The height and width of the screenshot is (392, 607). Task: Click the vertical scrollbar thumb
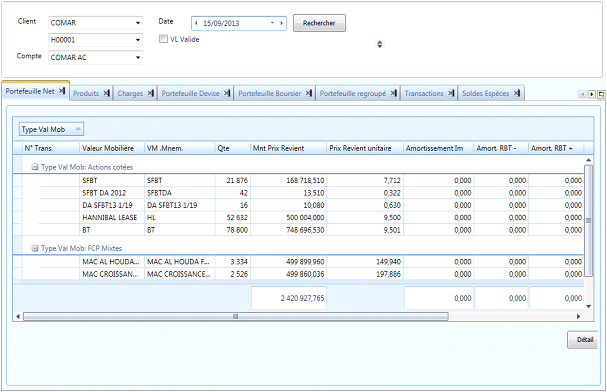(x=588, y=221)
